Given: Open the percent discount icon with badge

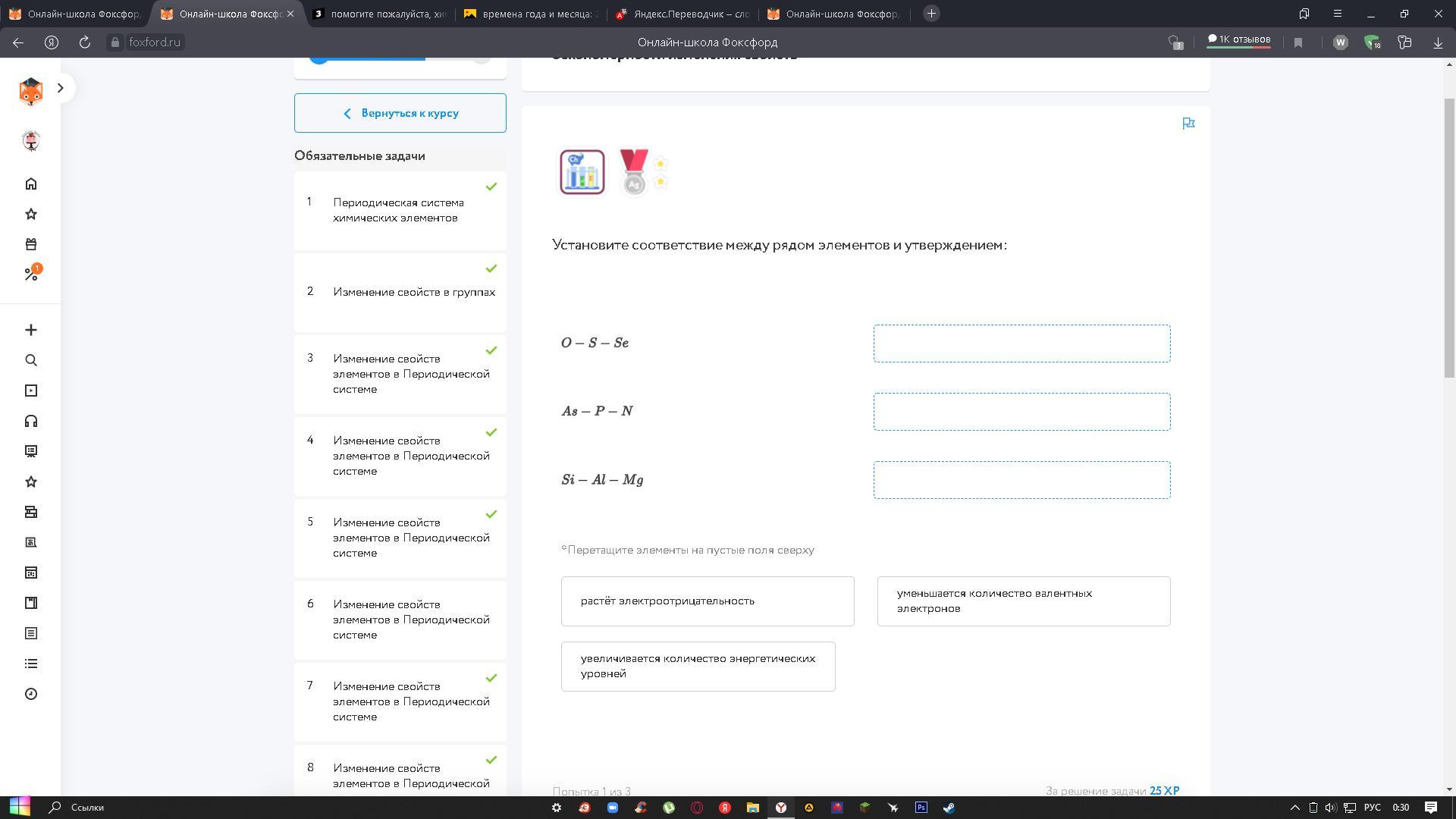Looking at the screenshot, I should pyautogui.click(x=31, y=274).
